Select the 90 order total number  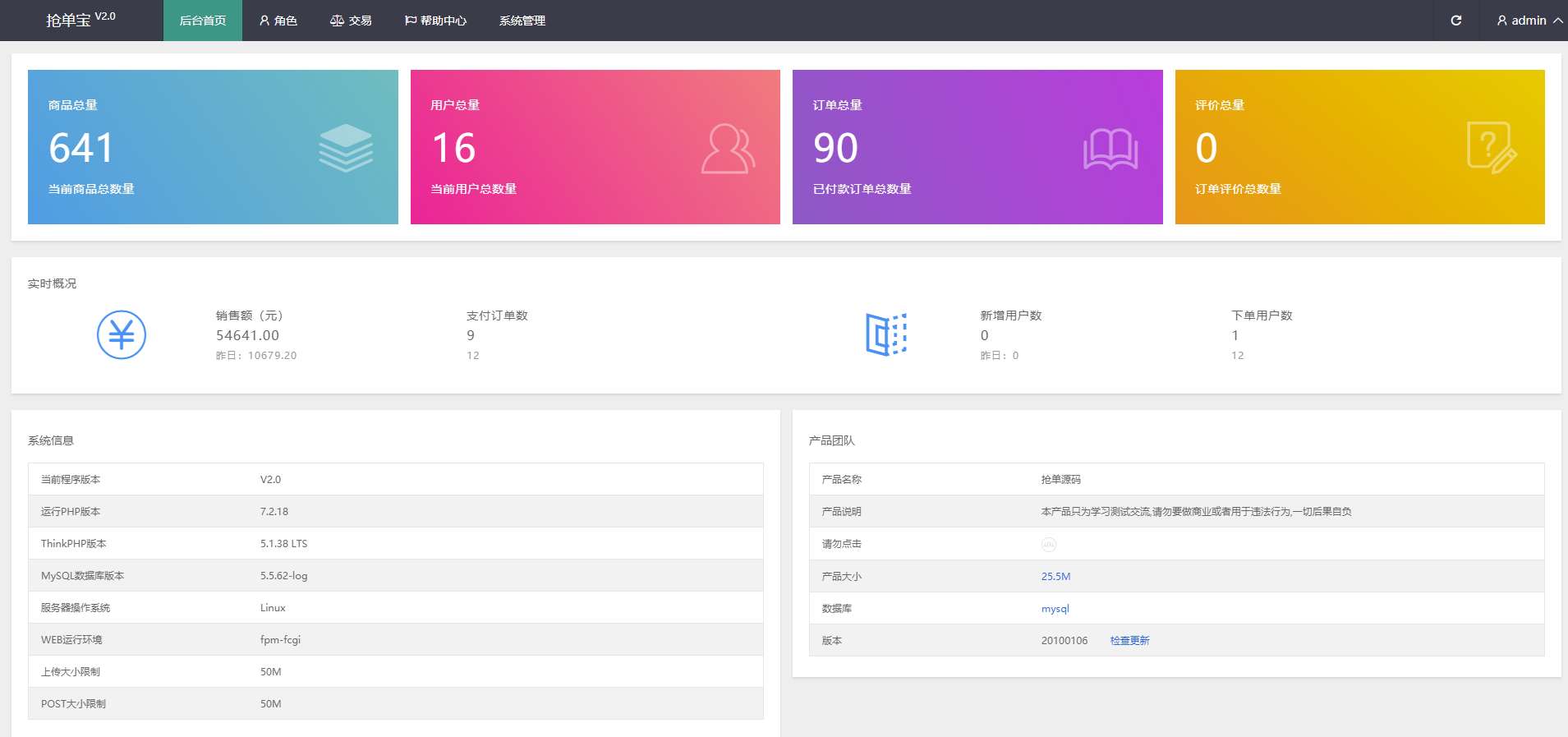point(835,148)
